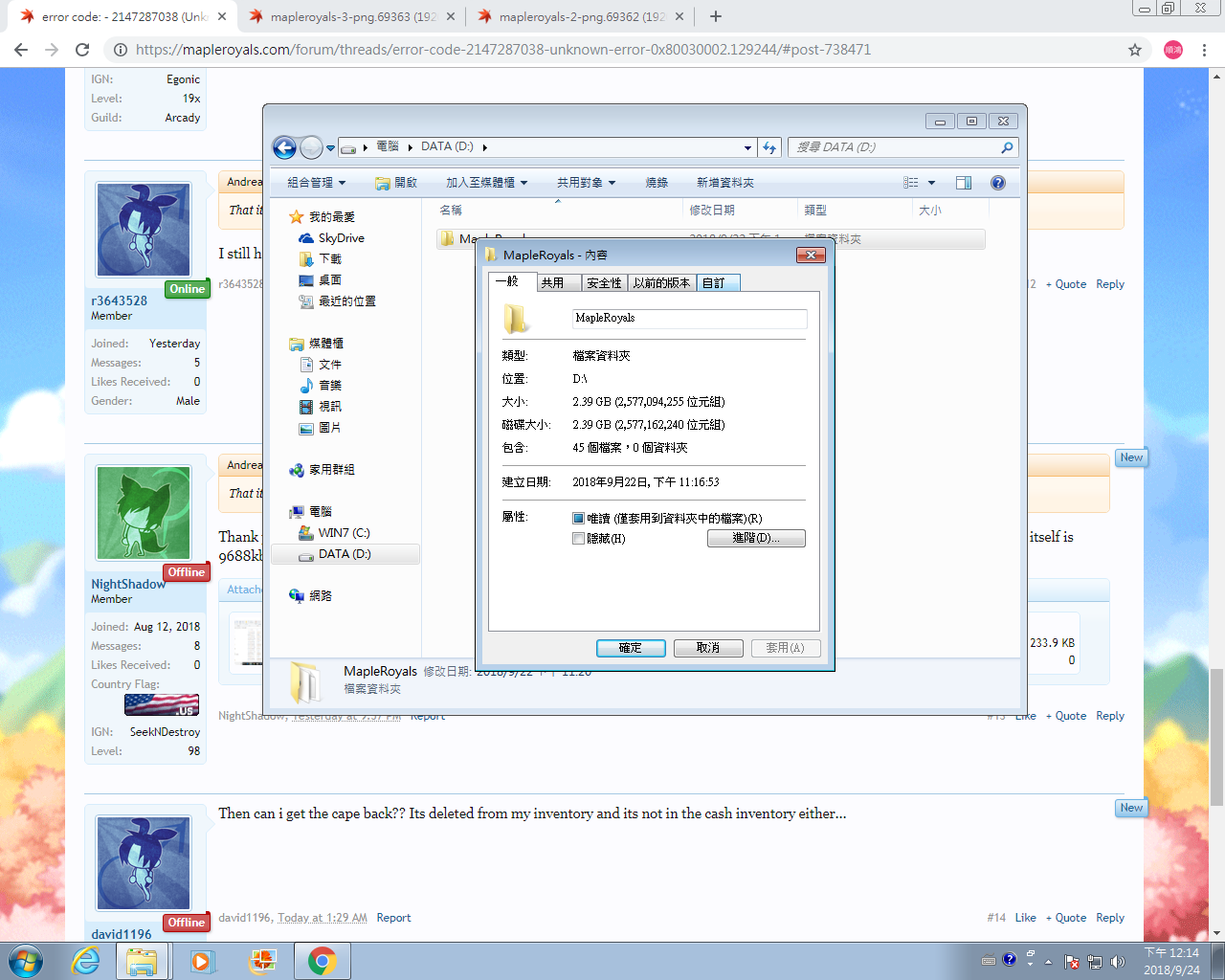The image size is (1225, 980).
Task: Expand 共用對象 share-with dropdown
Action: tap(587, 183)
